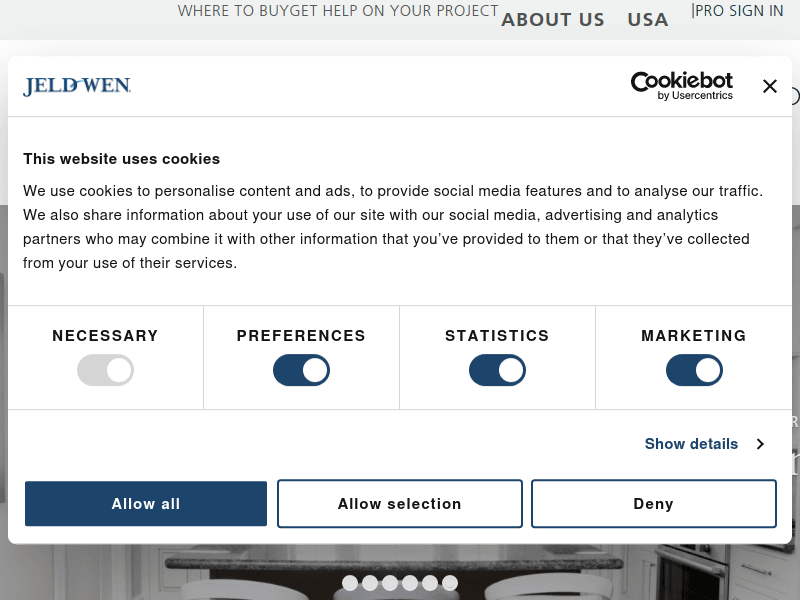The height and width of the screenshot is (600, 800).
Task: Select the second carousel slide dot
Action: pos(370,583)
